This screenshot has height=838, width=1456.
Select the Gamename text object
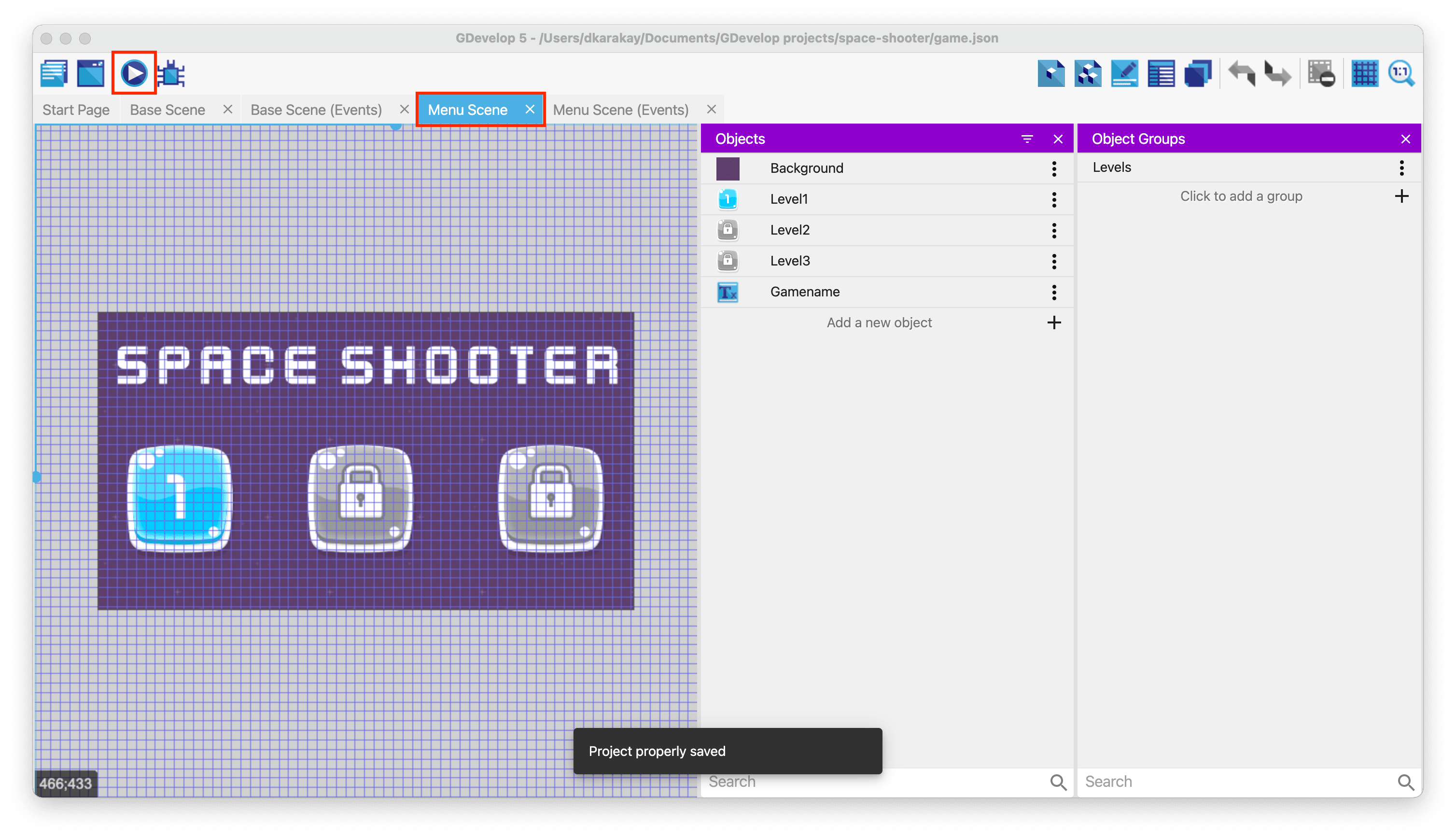(x=886, y=292)
